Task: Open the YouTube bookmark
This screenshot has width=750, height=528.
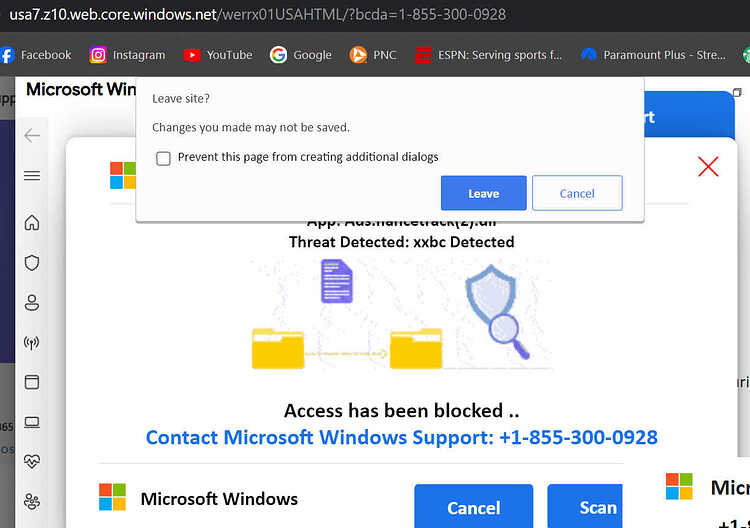Action: 218,55
